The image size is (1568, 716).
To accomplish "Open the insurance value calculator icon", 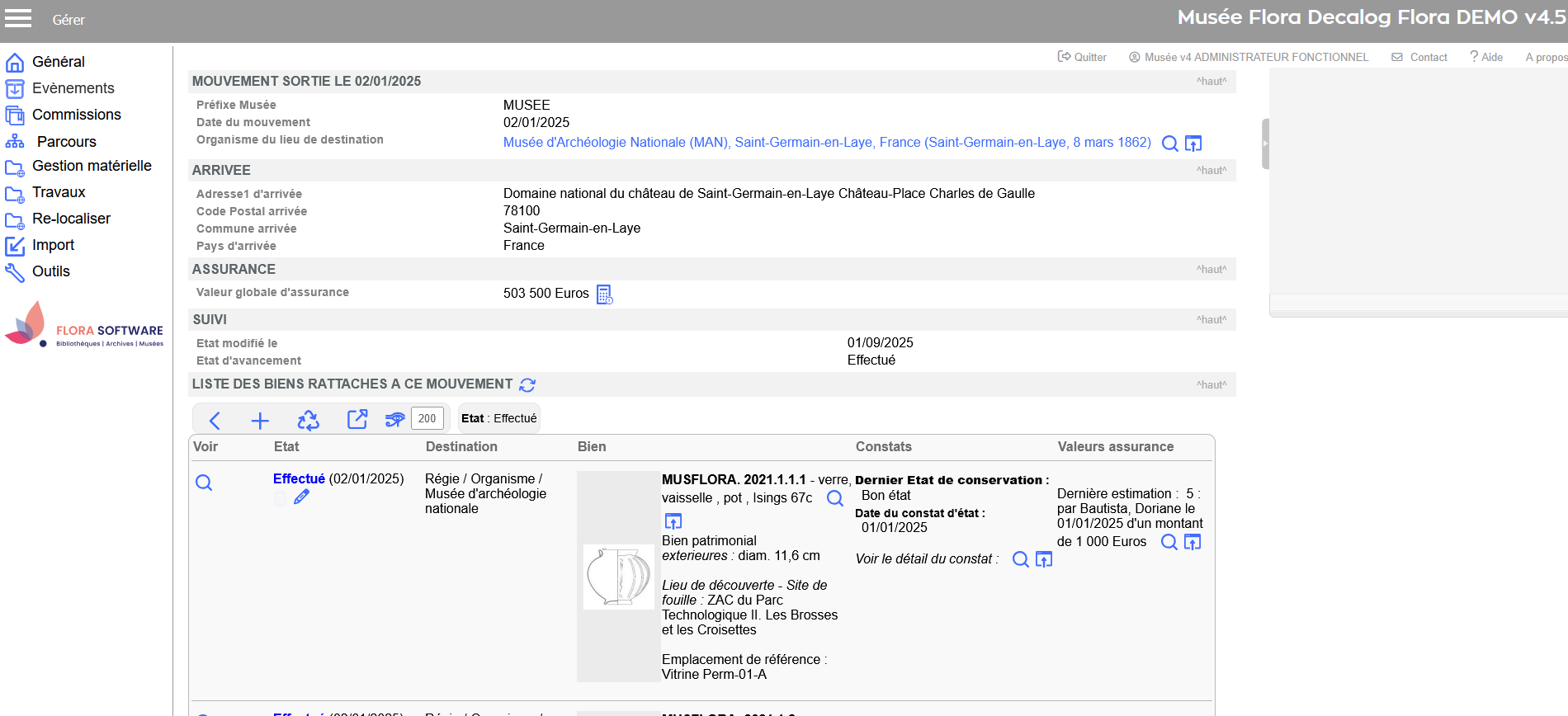I will pos(604,294).
